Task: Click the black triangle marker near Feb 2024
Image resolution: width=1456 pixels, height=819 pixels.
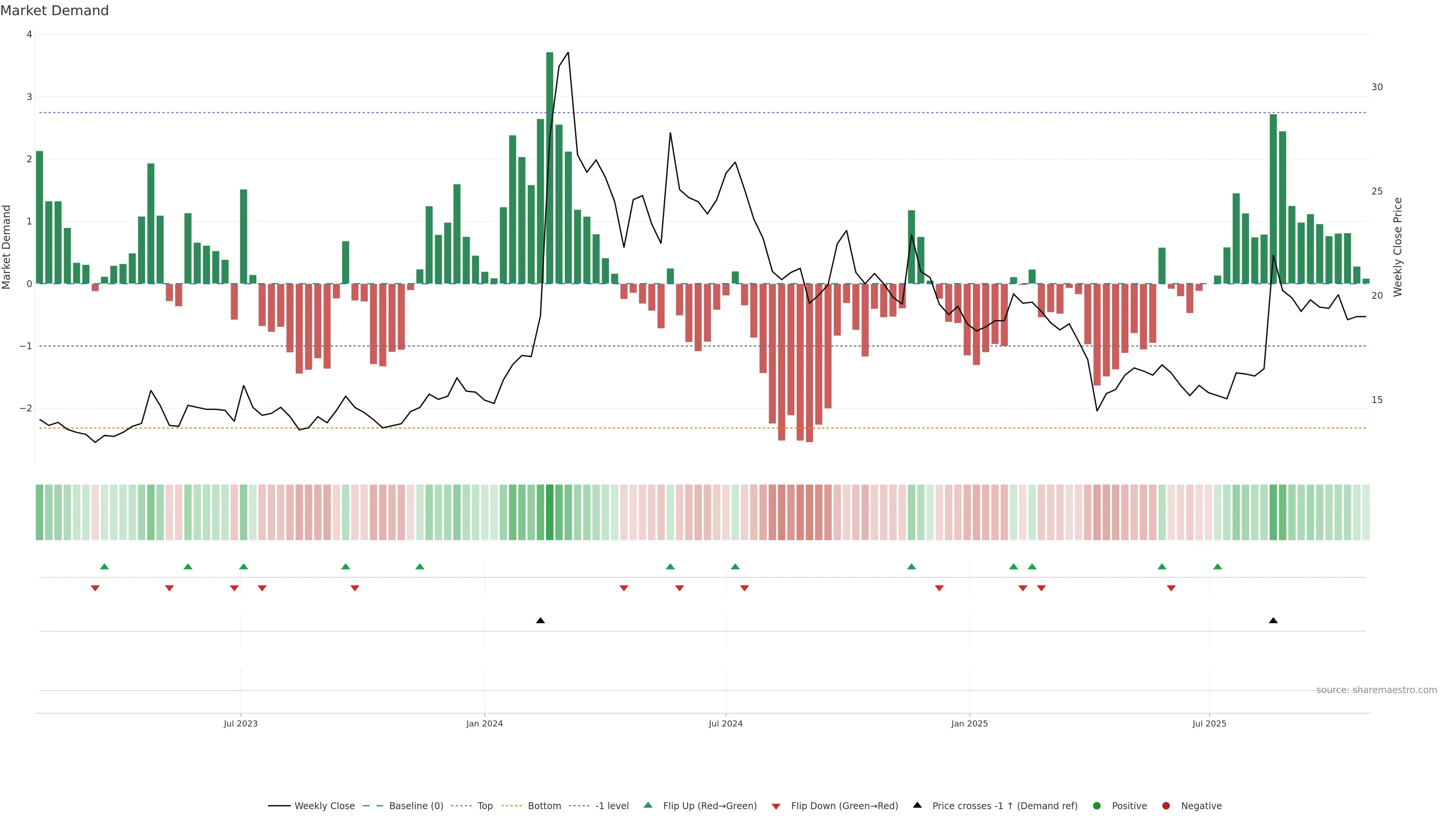Action: click(540, 621)
